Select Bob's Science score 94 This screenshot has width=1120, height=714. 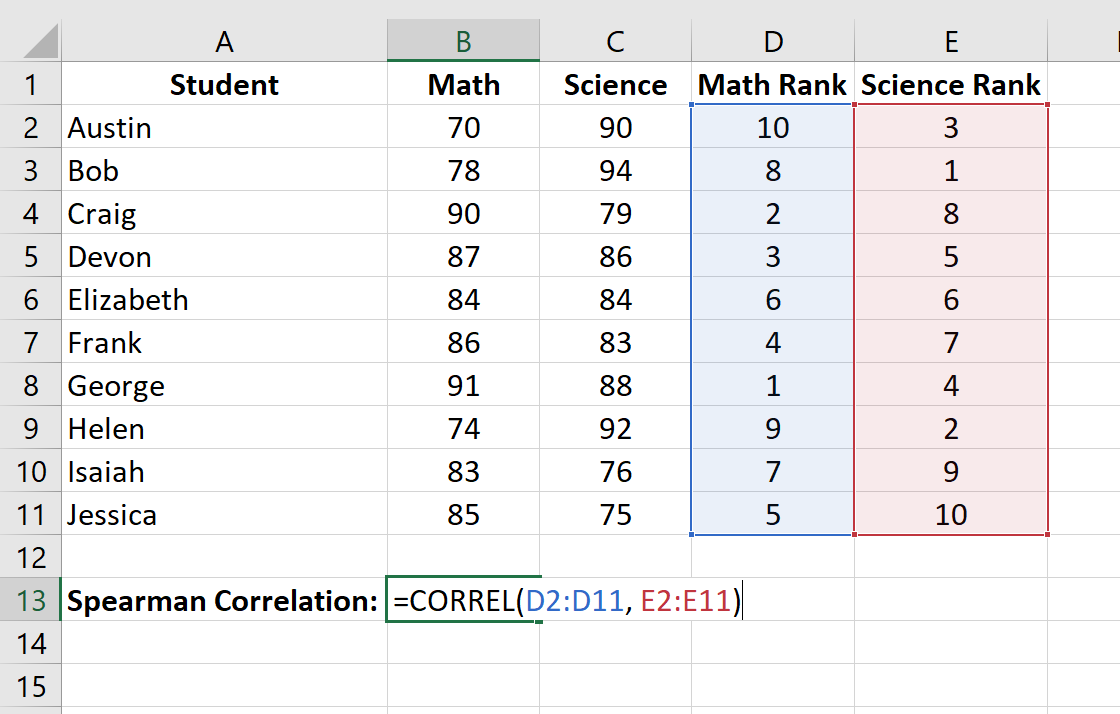(616, 170)
